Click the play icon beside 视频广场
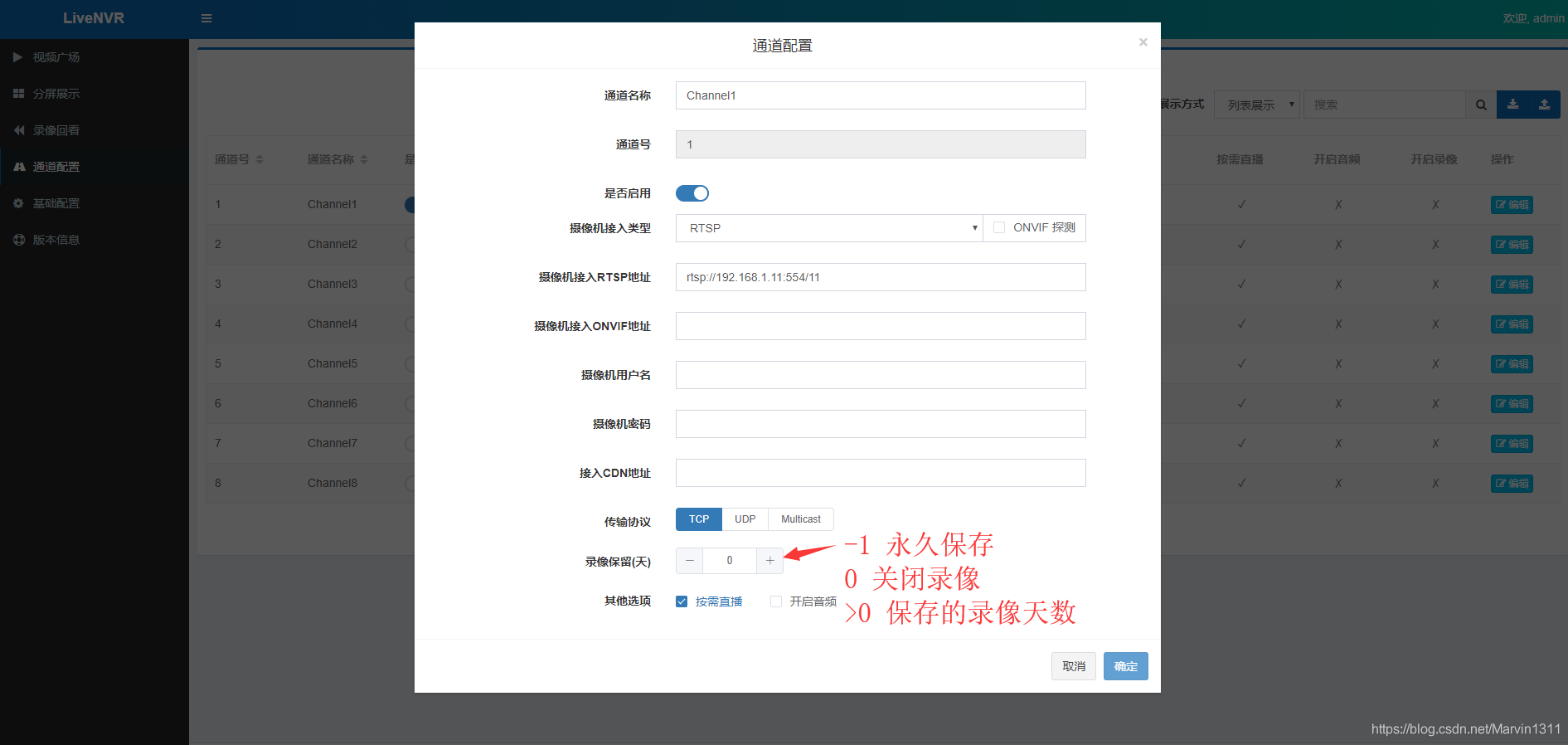Viewport: 1568px width, 745px height. [18, 57]
